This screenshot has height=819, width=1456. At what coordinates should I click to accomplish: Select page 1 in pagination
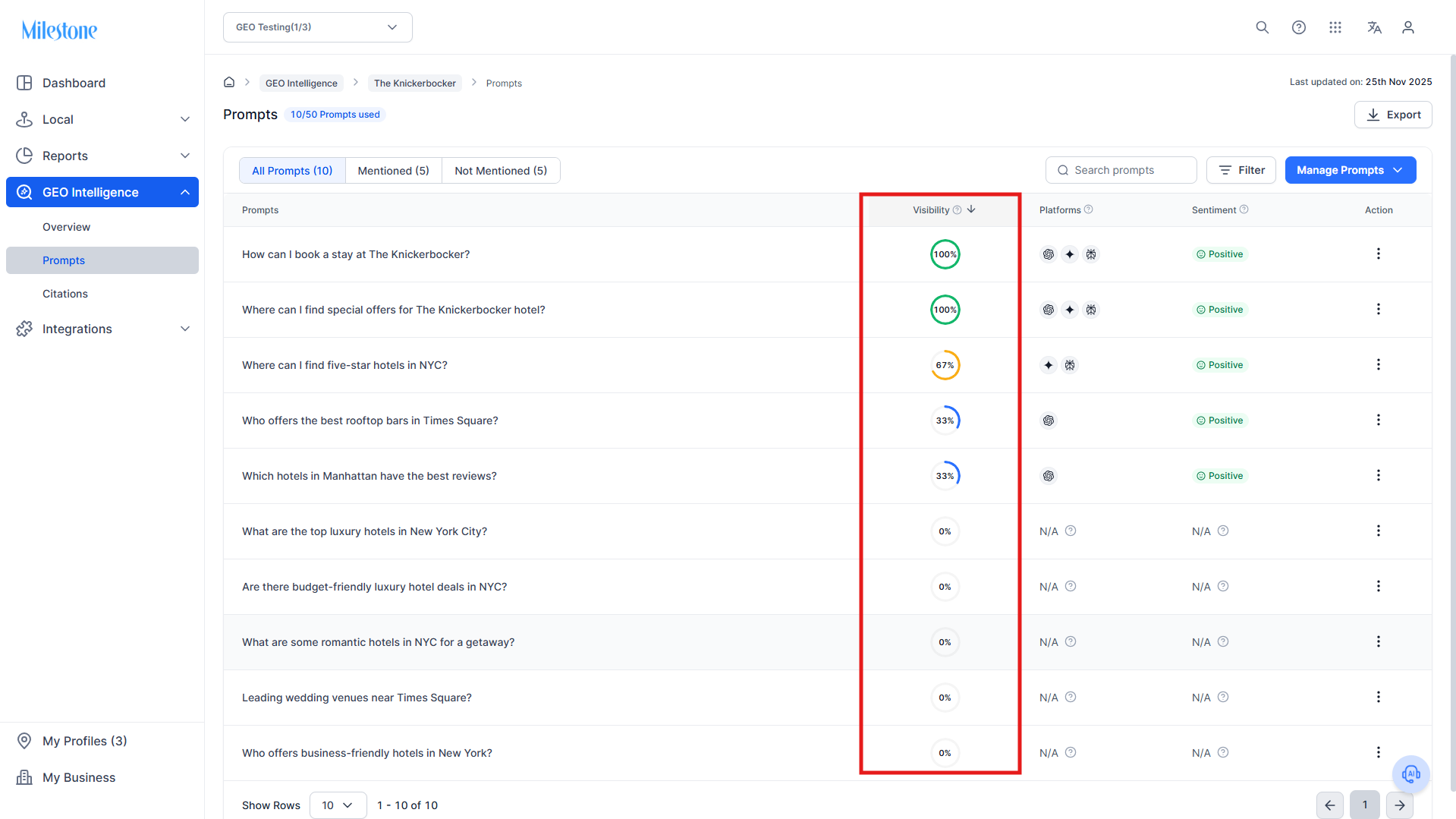[x=1365, y=805]
